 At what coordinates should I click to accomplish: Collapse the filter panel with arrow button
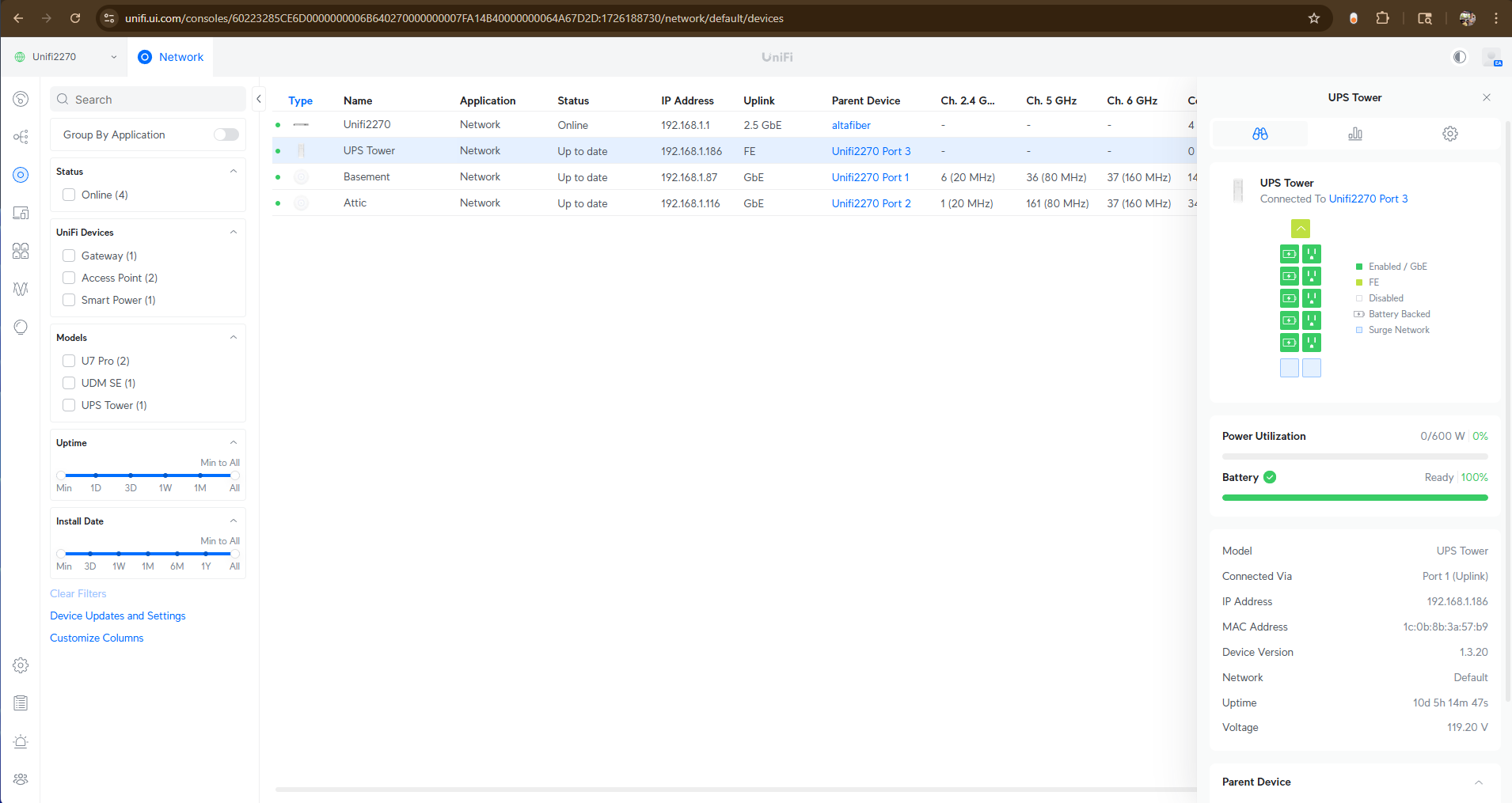pyautogui.click(x=259, y=99)
